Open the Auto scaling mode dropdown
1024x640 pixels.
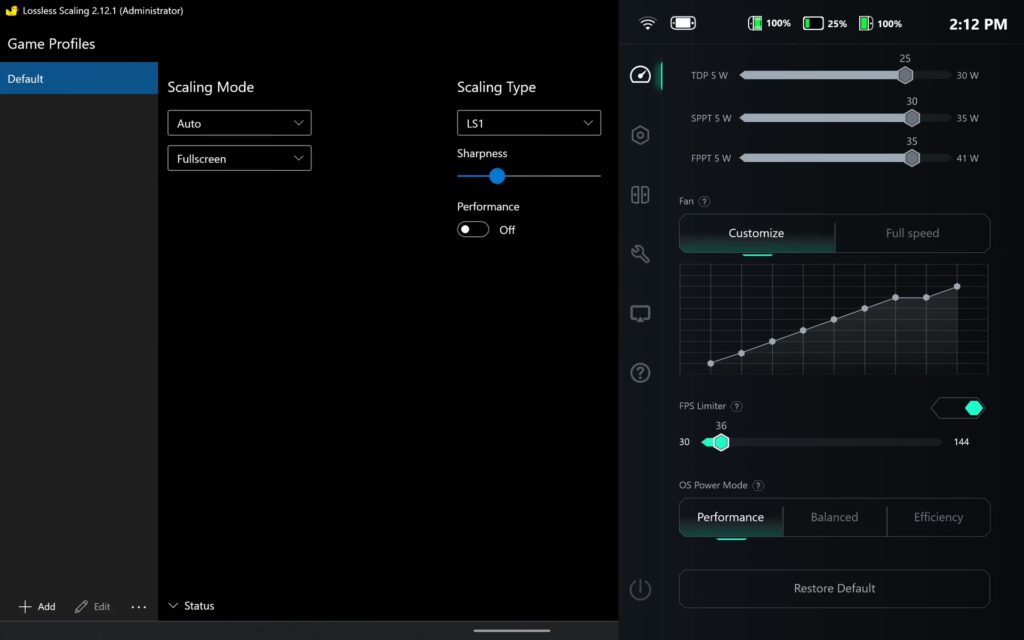239,123
